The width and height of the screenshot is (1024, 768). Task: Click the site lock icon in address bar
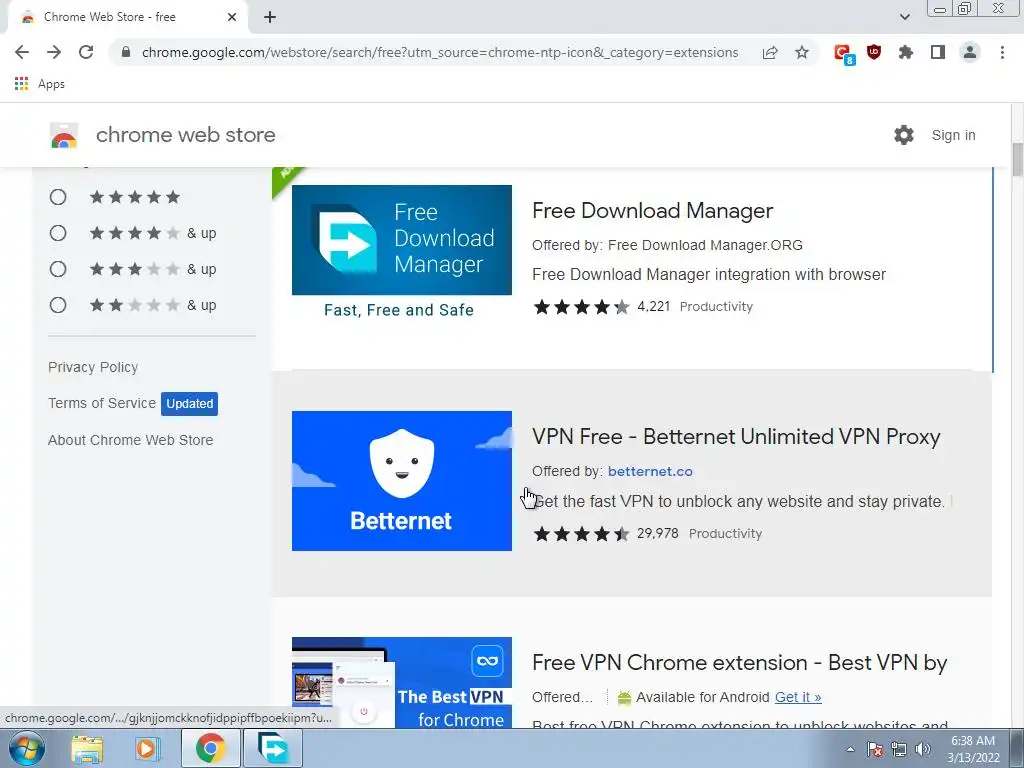[x=126, y=52]
